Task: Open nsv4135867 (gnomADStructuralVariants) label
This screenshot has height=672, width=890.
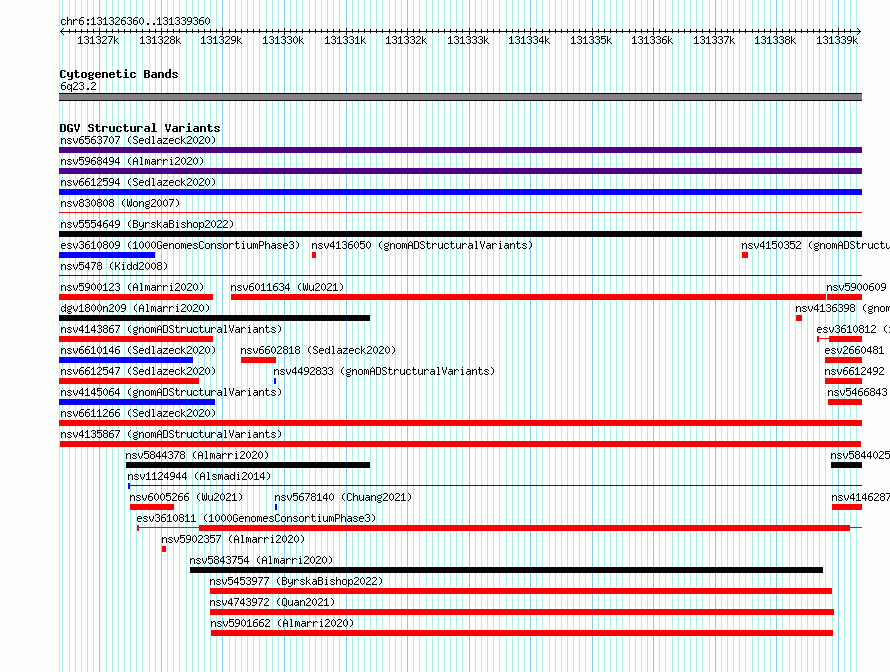Action: pos(171,434)
